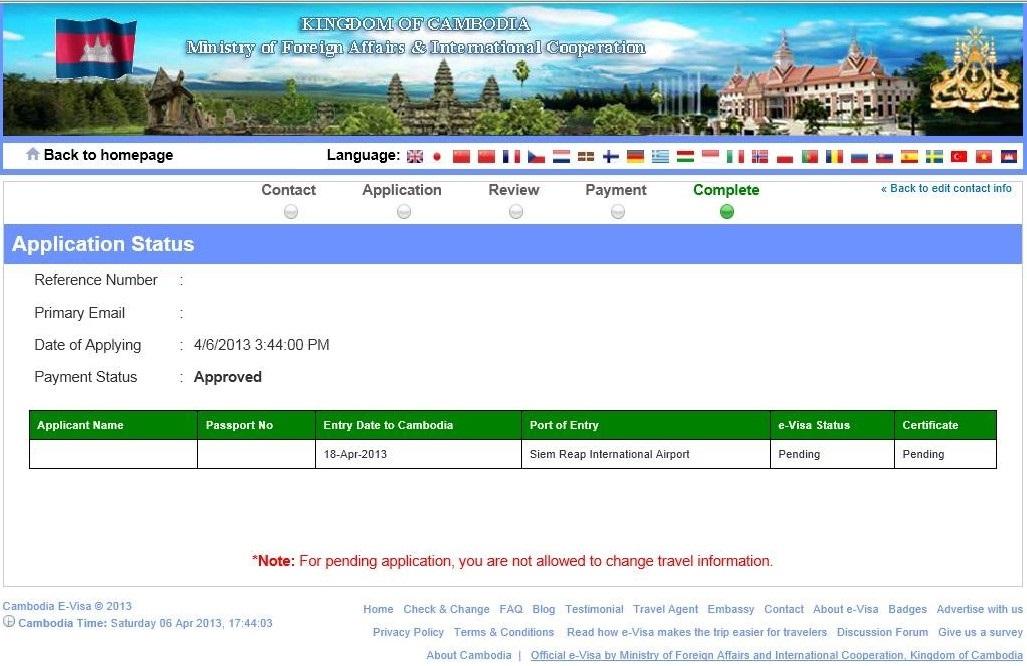The width and height of the screenshot is (1027, 666).
Task: Click the green Complete step indicator
Action: click(x=727, y=212)
